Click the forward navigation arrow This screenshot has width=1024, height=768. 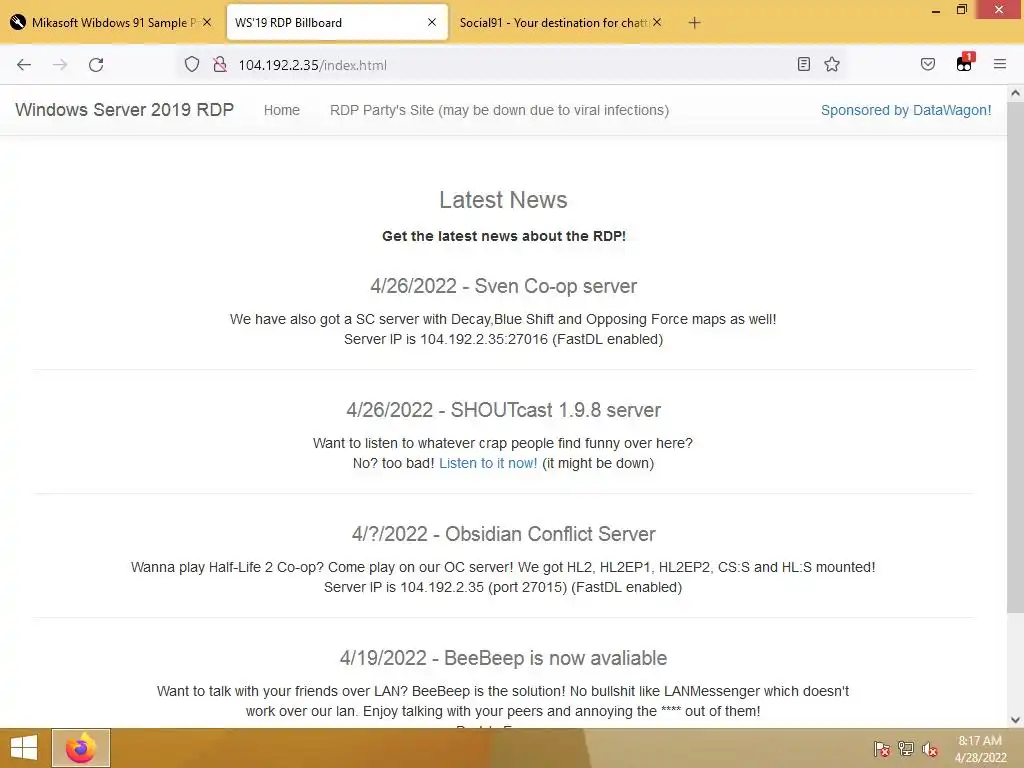[x=60, y=65]
